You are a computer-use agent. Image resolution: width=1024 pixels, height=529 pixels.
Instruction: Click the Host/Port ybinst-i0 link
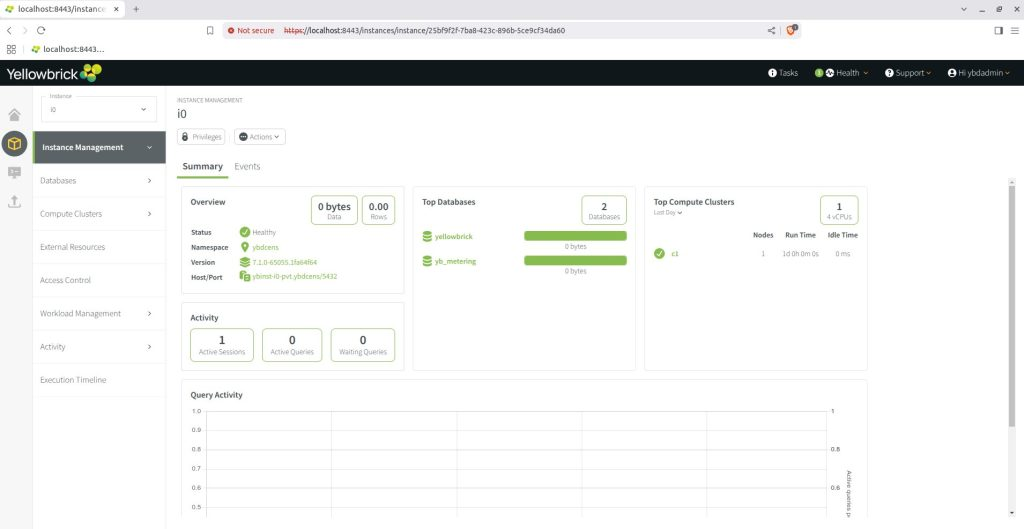[x=295, y=276]
